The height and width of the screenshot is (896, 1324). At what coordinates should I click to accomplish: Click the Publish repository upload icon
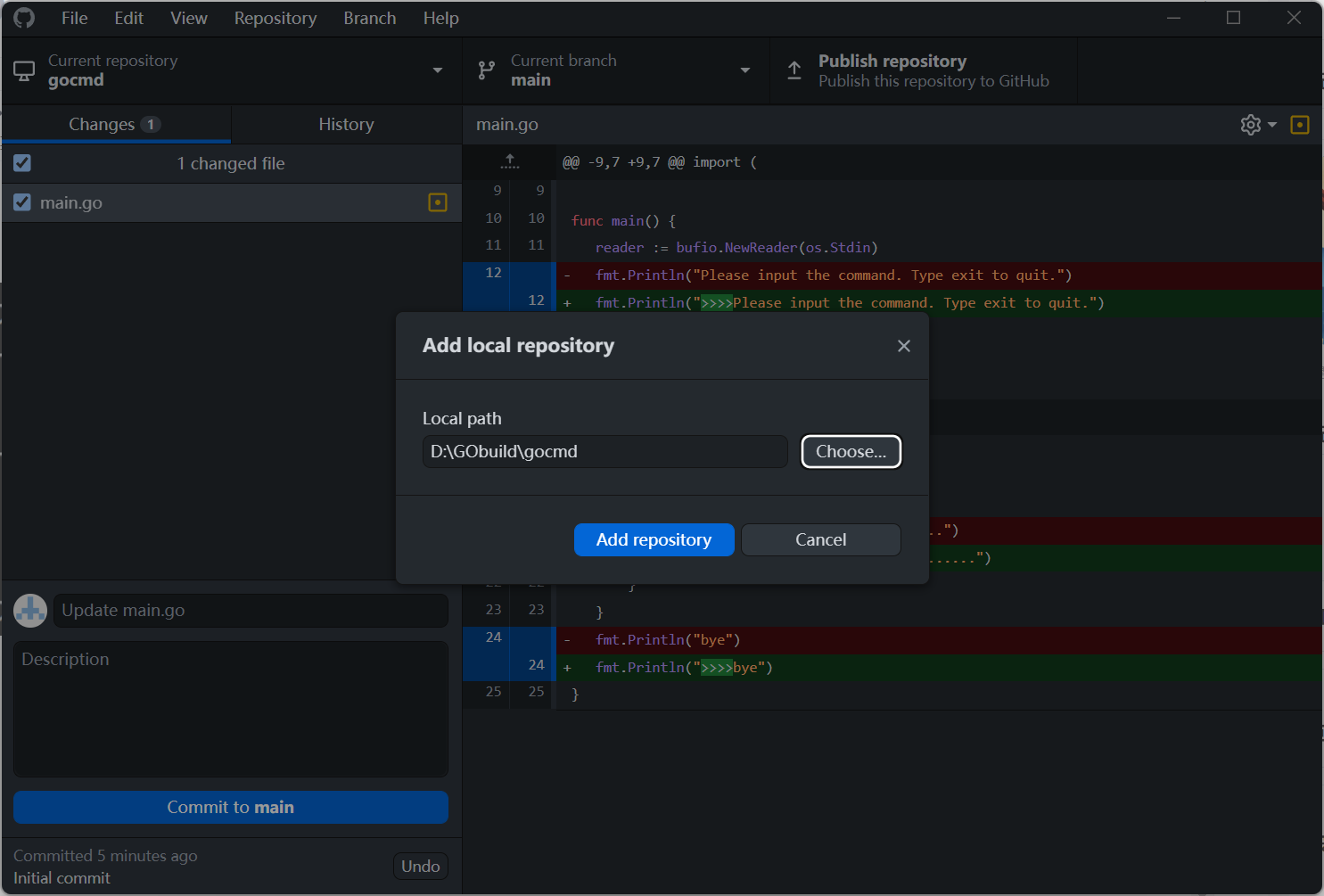[794, 70]
